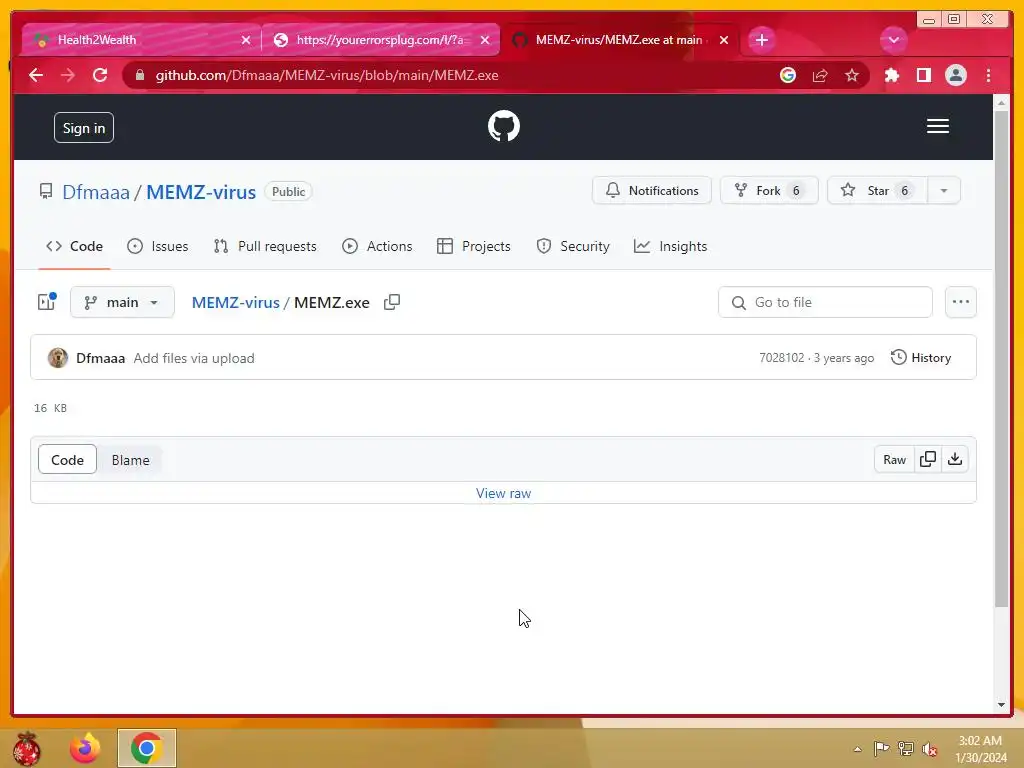Download raw file icon
The height and width of the screenshot is (768, 1024).
[955, 460]
